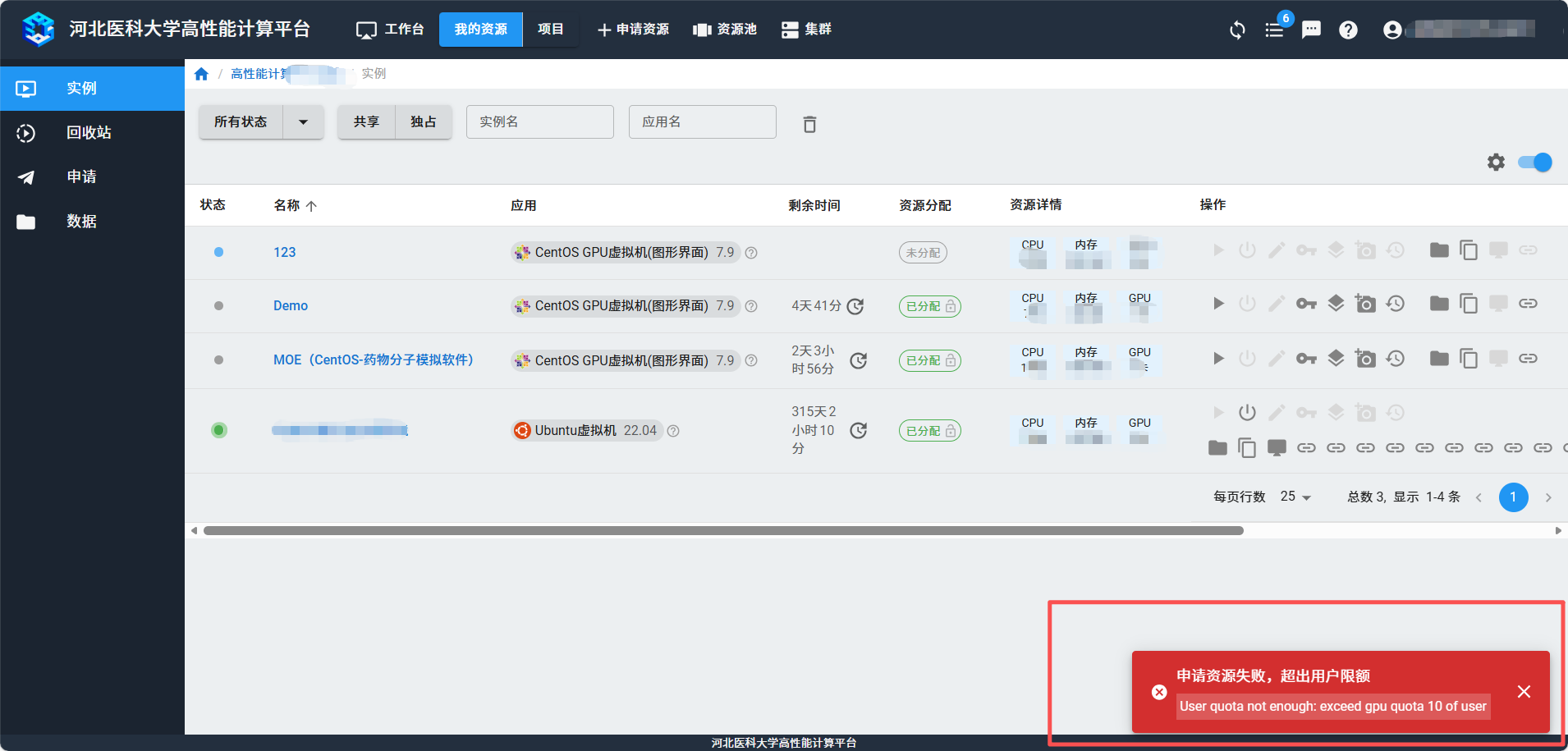Image resolution: width=1568 pixels, height=751 pixels.
Task: Switch to the 申请资源 menu tab
Action: pyautogui.click(x=633, y=30)
